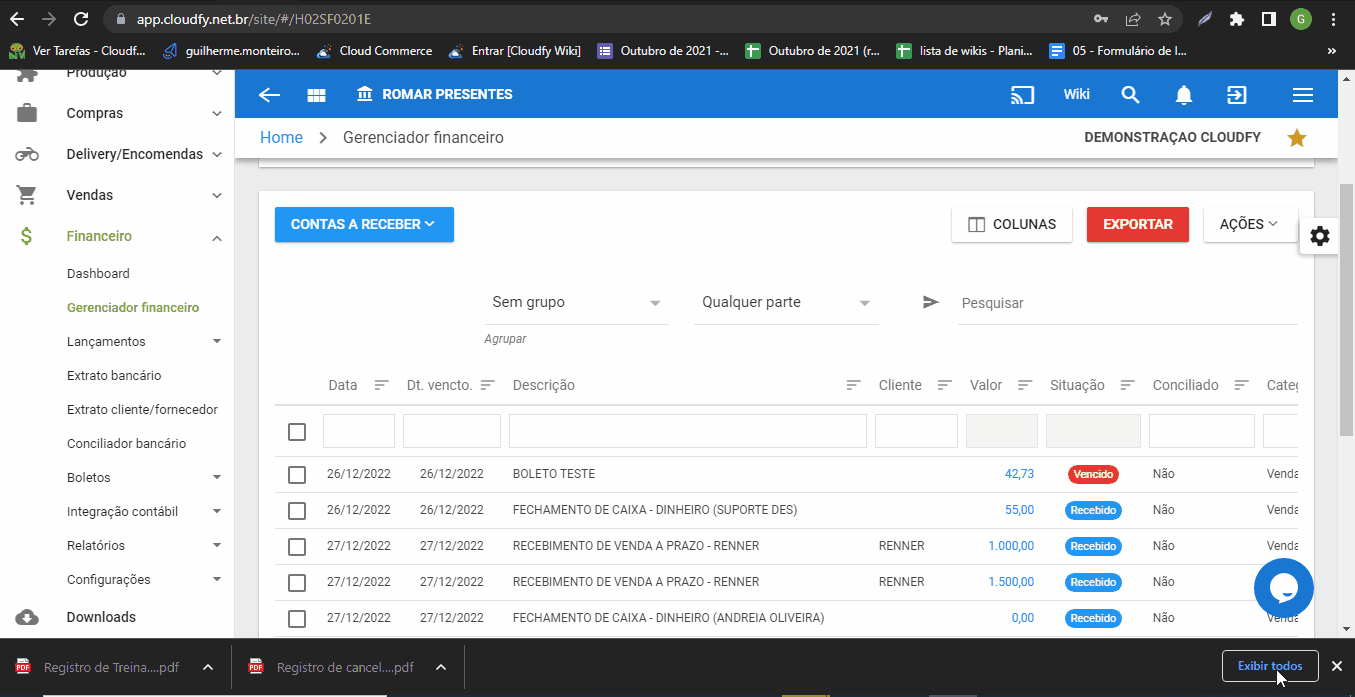Tick the checkbox for BOLETO TESTE row
The image size is (1355, 697).
(x=297, y=475)
